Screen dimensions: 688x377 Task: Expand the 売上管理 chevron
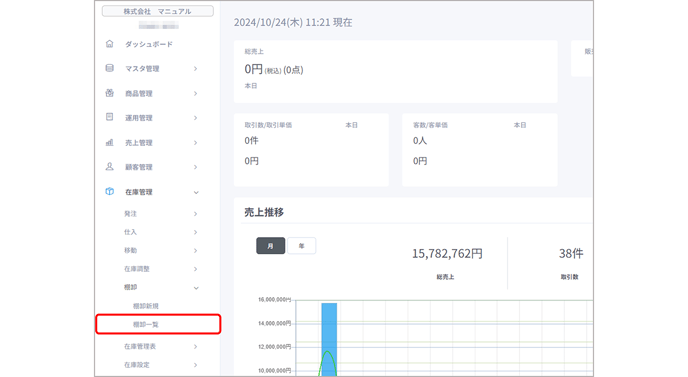196,143
